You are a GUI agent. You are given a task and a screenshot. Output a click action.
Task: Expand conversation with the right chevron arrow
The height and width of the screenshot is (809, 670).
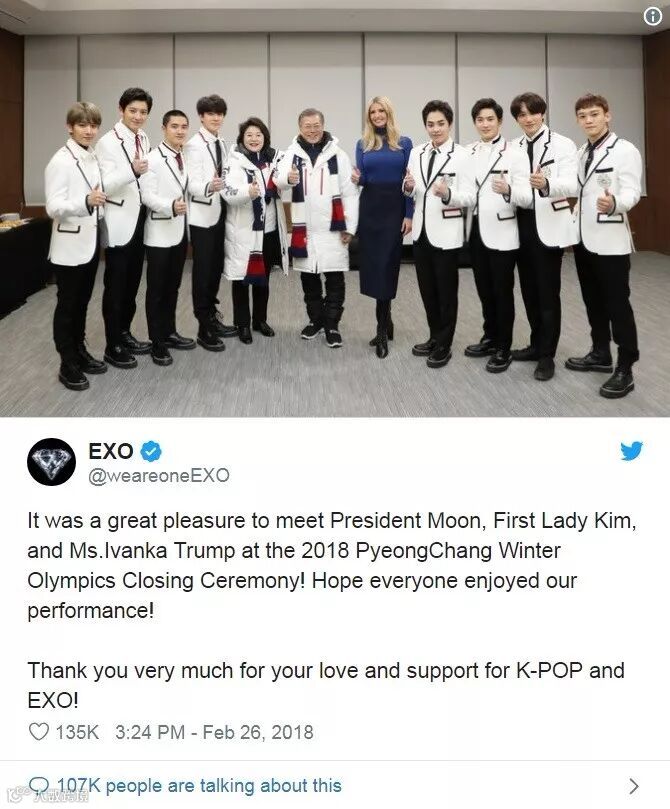click(x=634, y=786)
